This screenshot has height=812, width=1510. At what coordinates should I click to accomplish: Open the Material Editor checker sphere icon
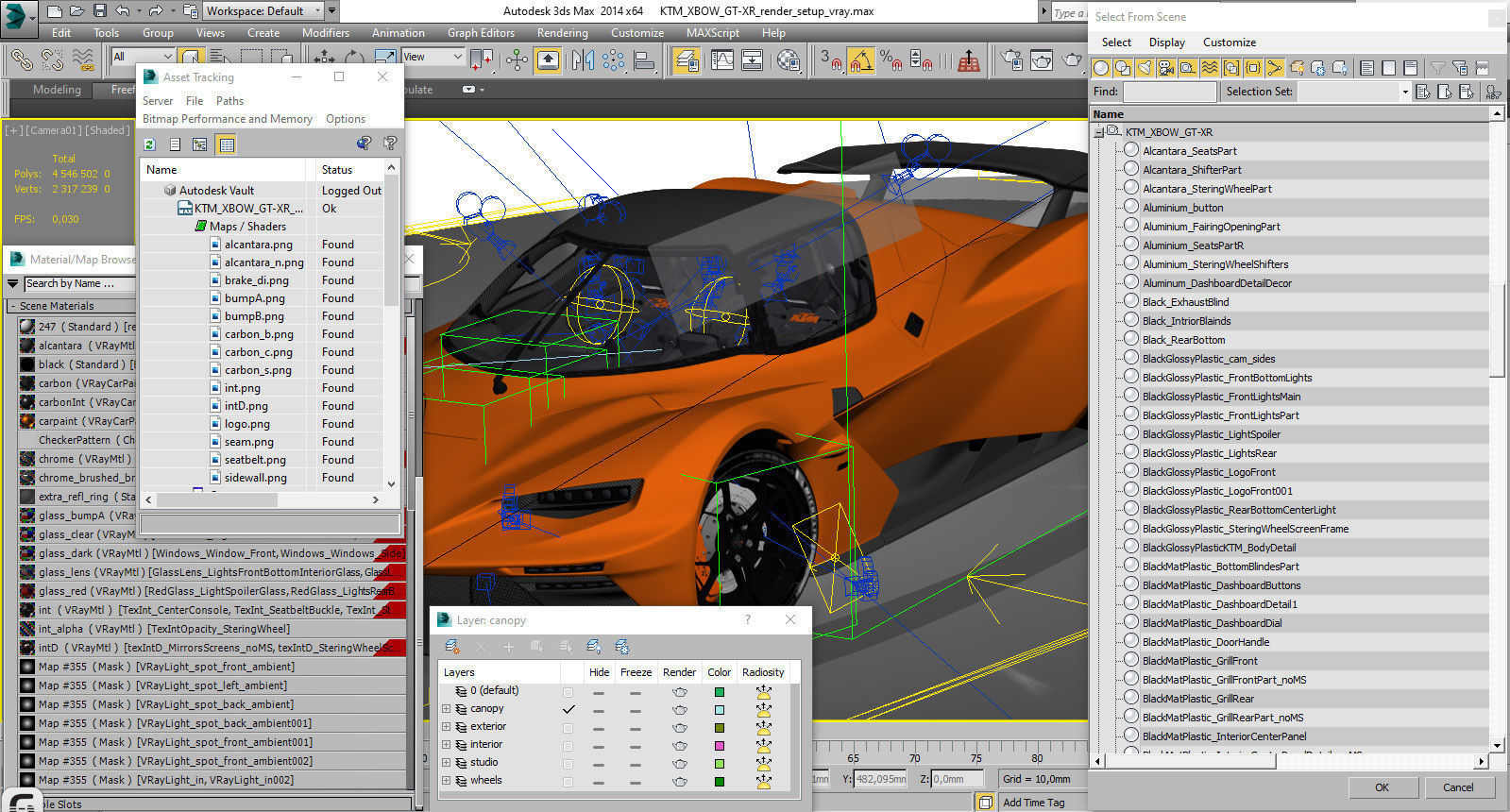point(789,60)
